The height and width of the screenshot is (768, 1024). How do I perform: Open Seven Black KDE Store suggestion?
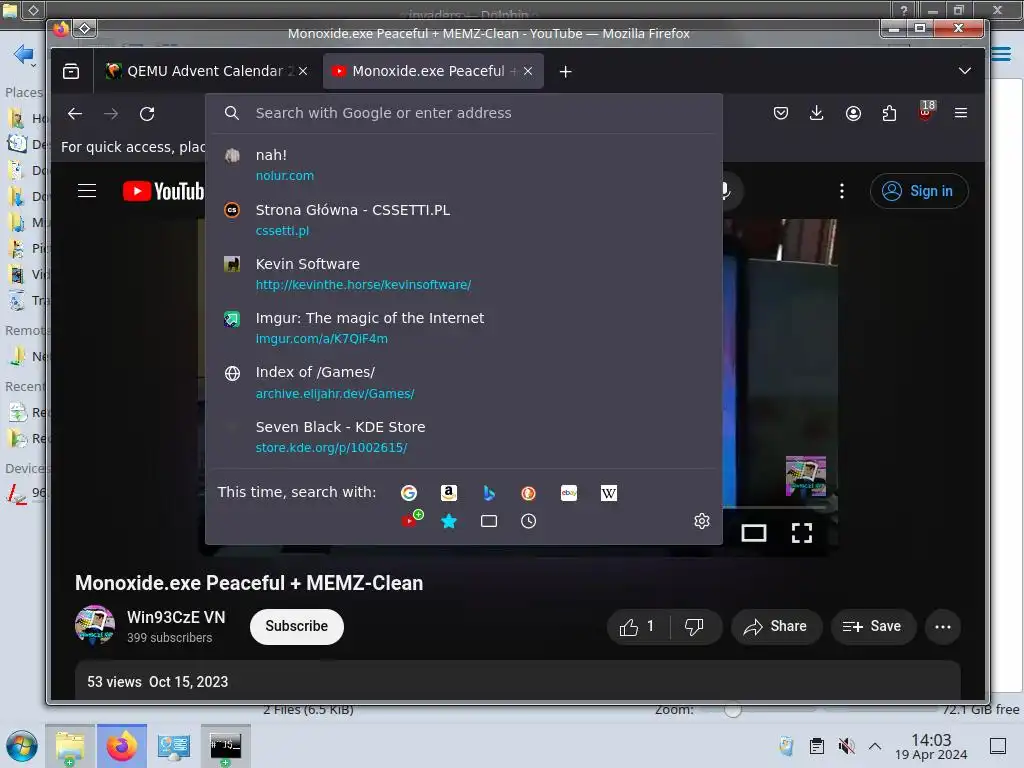[464, 436]
